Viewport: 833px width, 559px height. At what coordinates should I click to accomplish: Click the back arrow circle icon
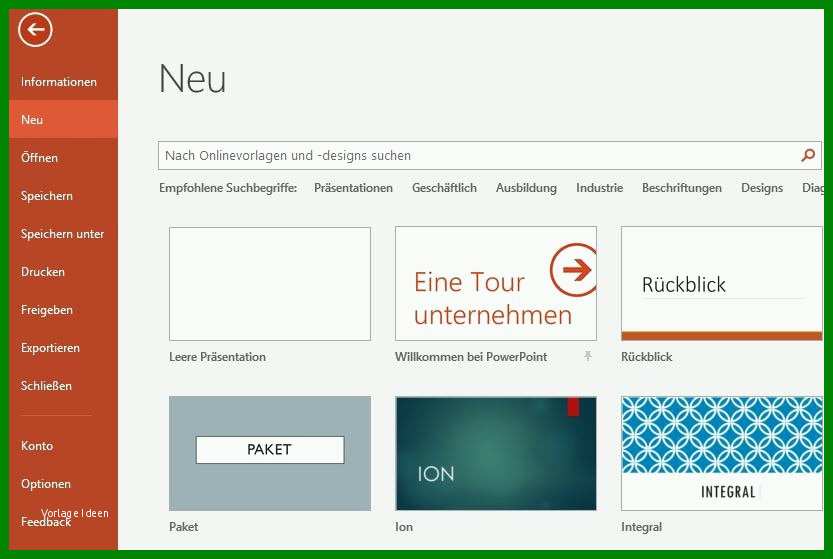coord(35,30)
